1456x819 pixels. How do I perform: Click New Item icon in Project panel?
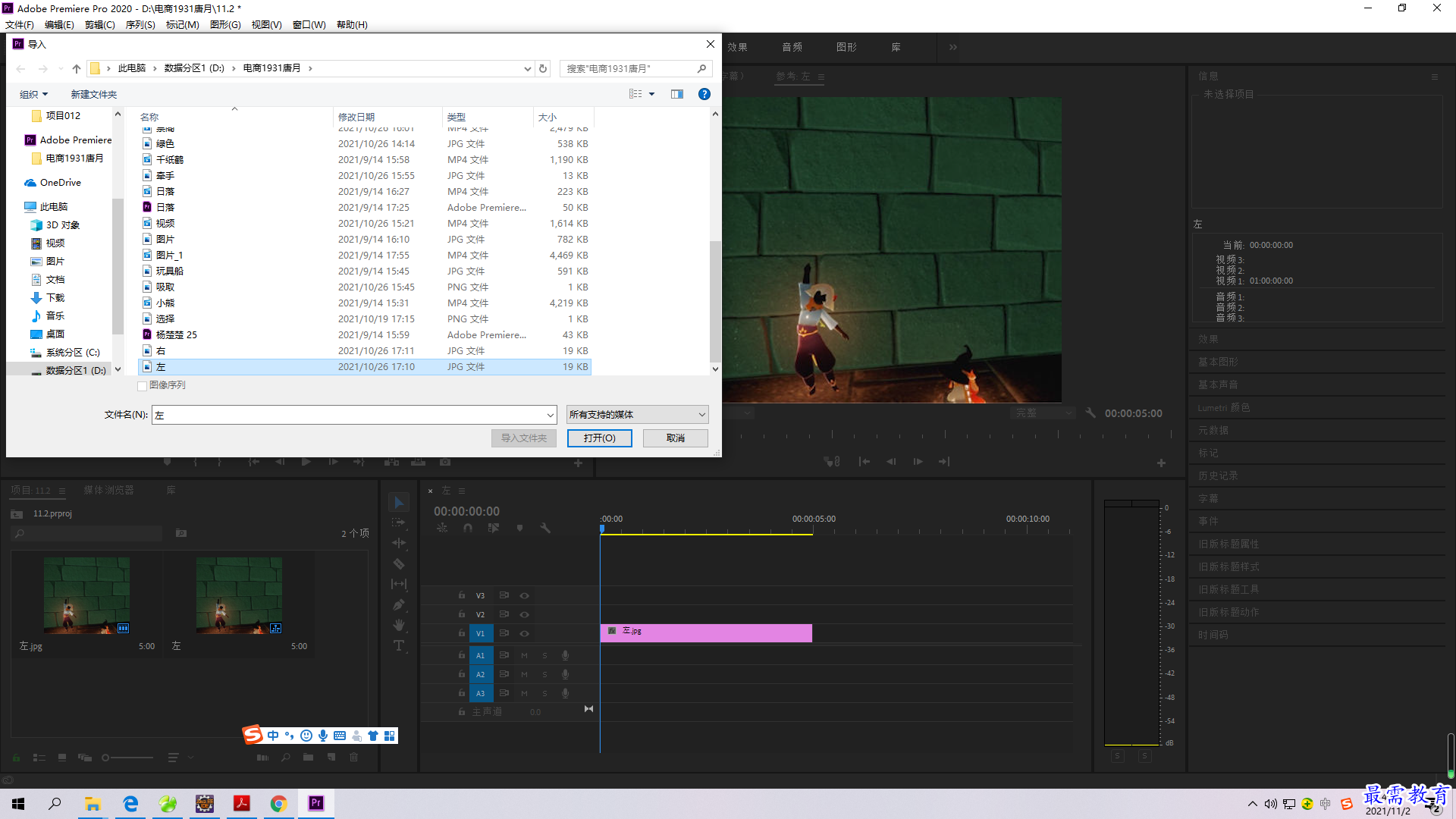331,757
